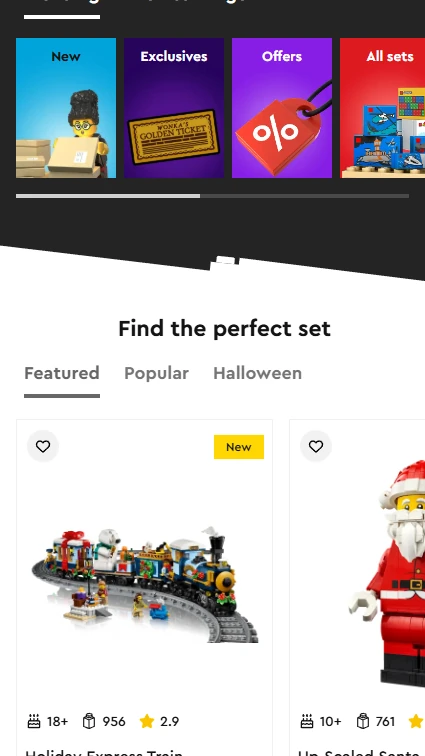This screenshot has width=425, height=756.
Task: Click the 18+ age cake icon
Action: point(34,721)
